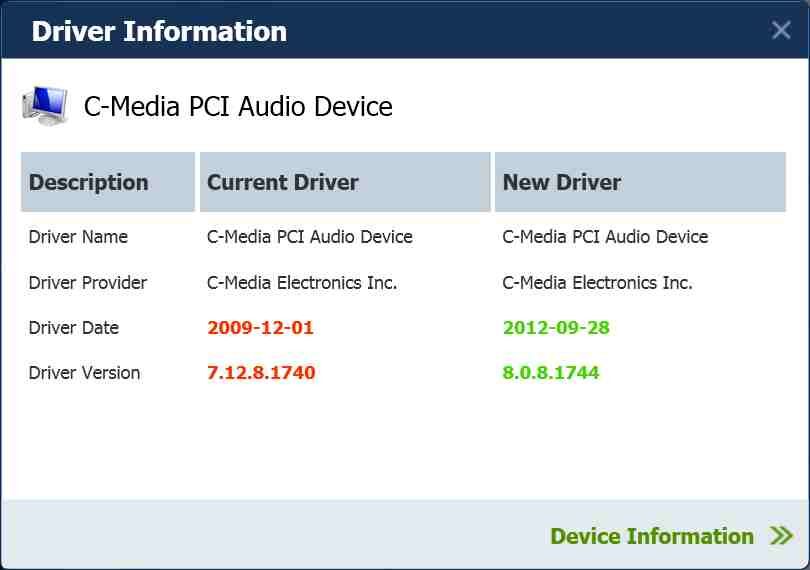Select current driver version 7.12.8.1740
810x570 pixels.
coord(261,373)
